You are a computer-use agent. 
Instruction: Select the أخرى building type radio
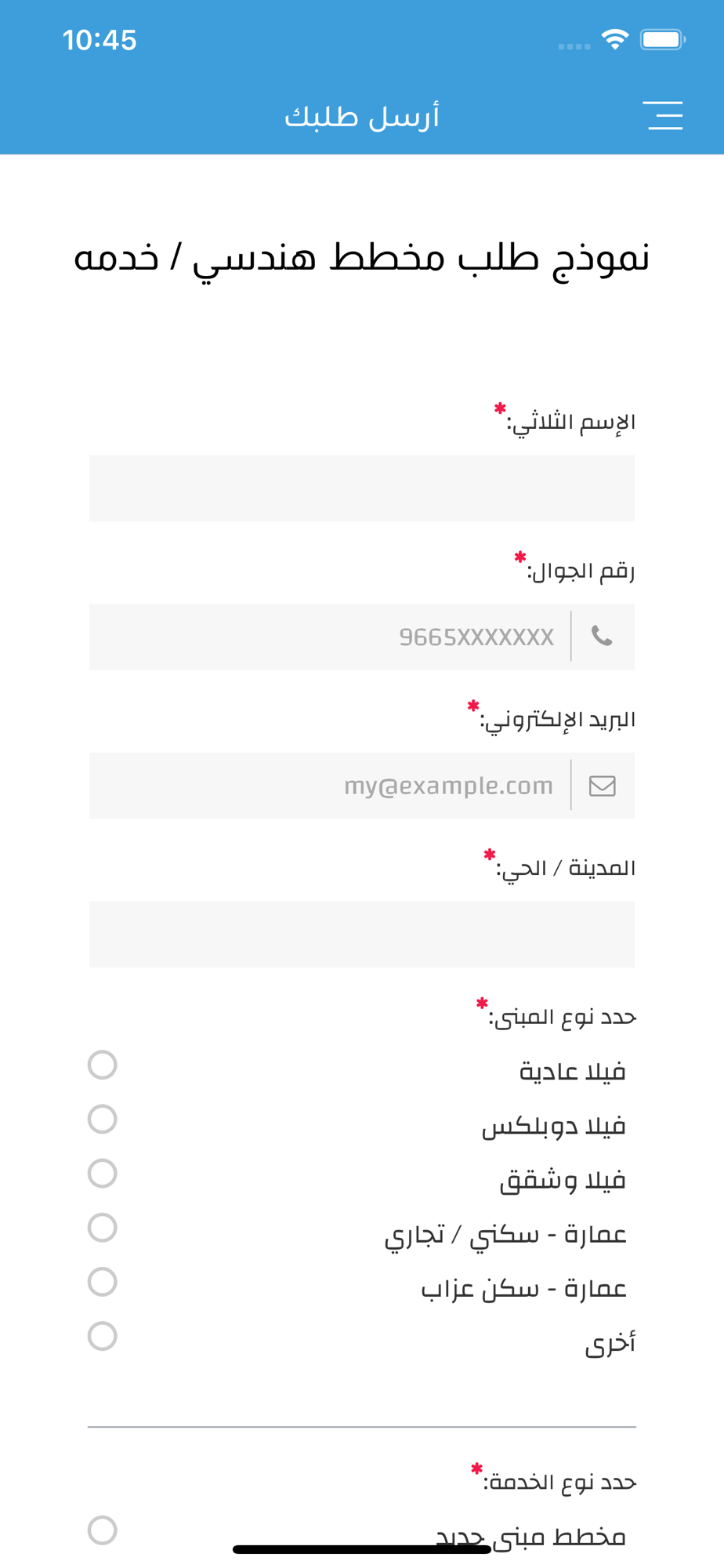tap(103, 1336)
